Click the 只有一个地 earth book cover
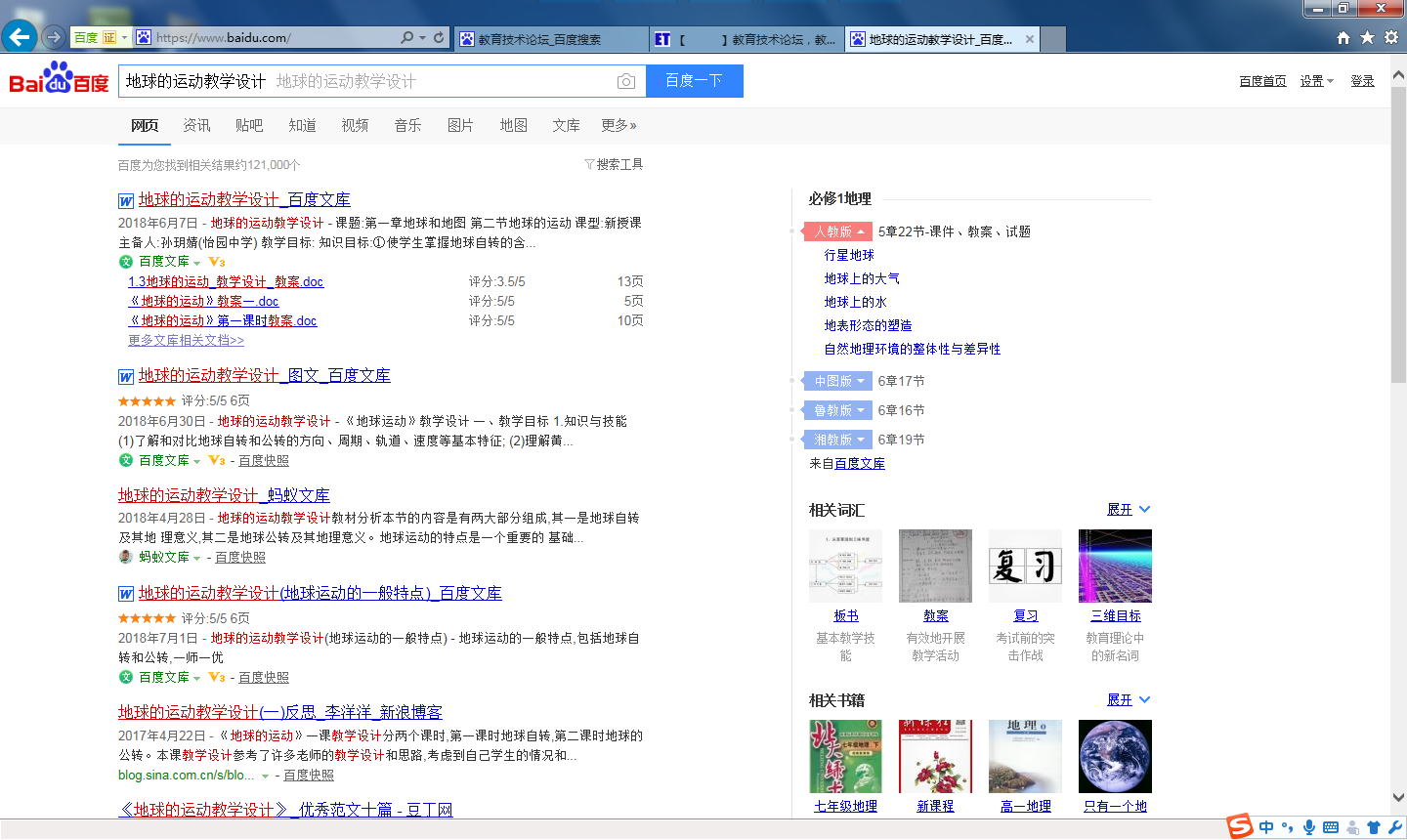Screen dimensions: 1407x840 1115,756
